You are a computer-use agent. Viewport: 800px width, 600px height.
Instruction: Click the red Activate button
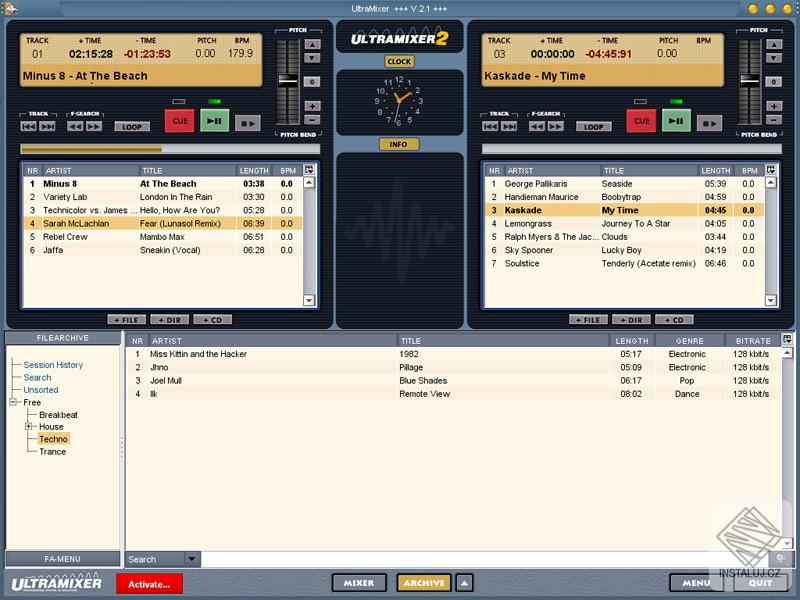[149, 584]
